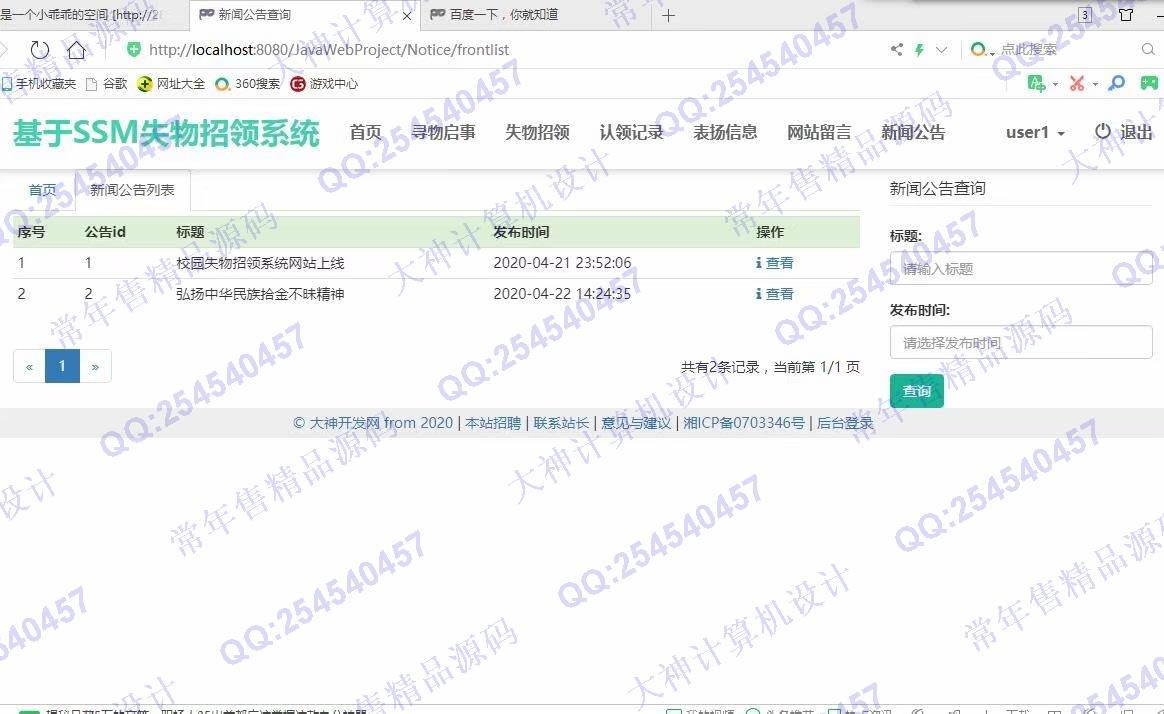Select the 首页 breadcrumb tab
Image resolution: width=1164 pixels, height=714 pixels.
[42, 190]
